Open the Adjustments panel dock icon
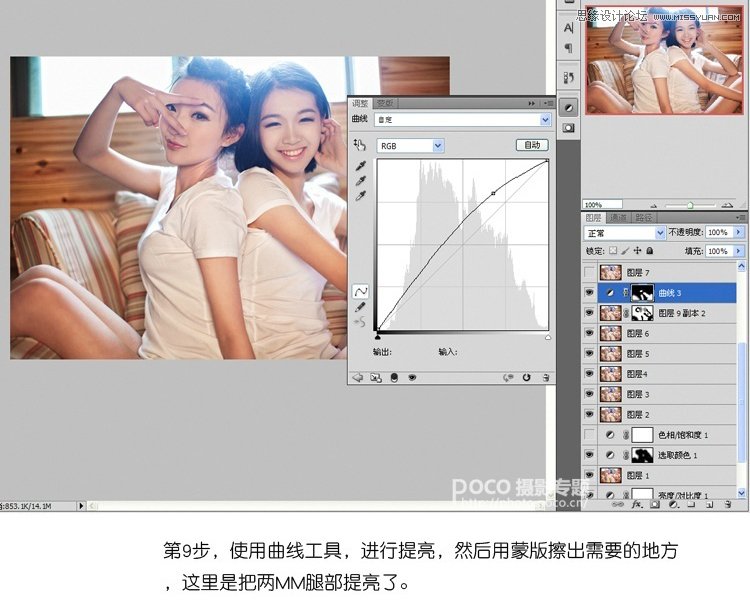Screen dimensions: 750x613 tap(569, 108)
